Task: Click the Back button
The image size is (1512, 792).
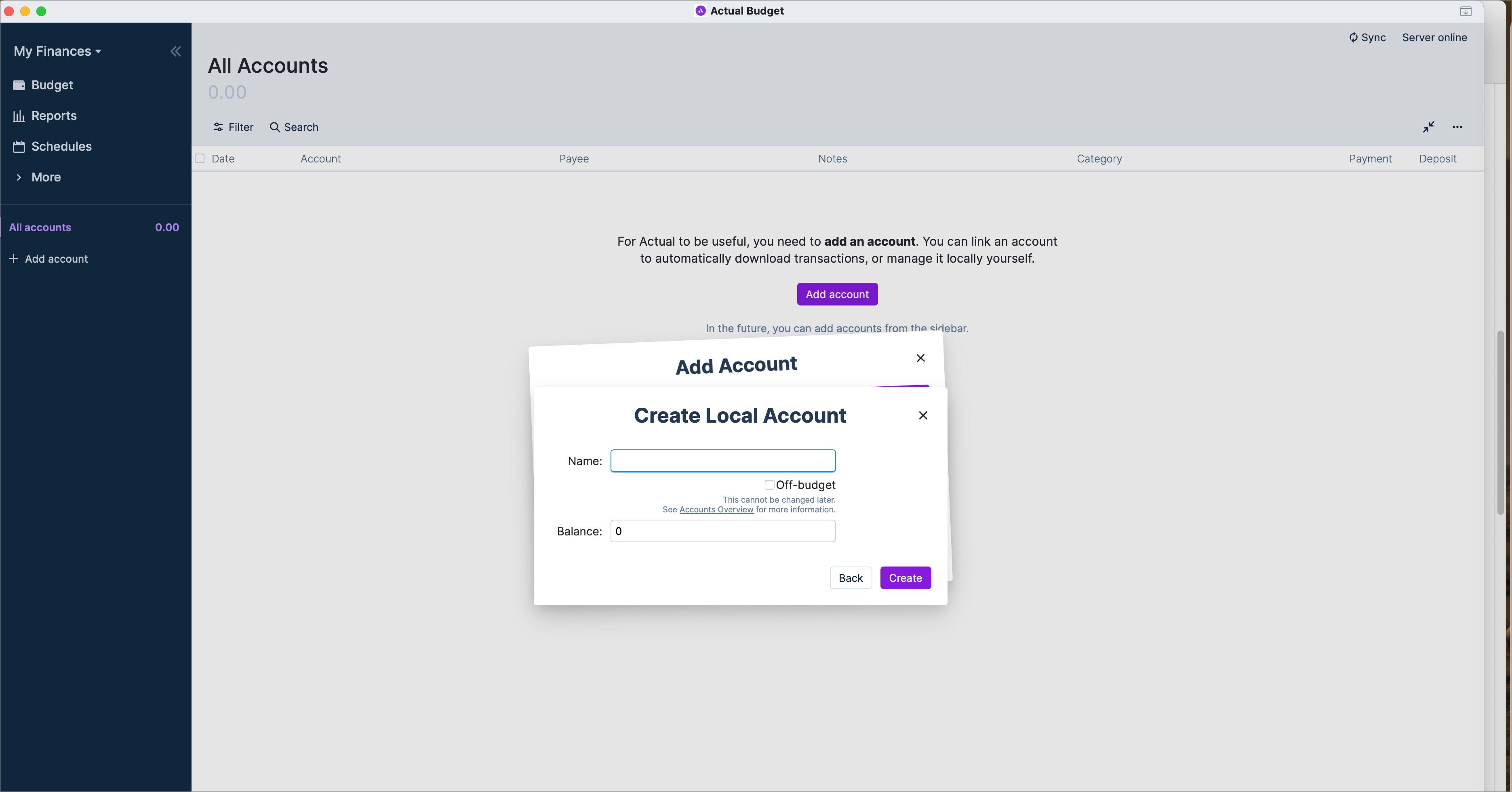Action: click(851, 578)
